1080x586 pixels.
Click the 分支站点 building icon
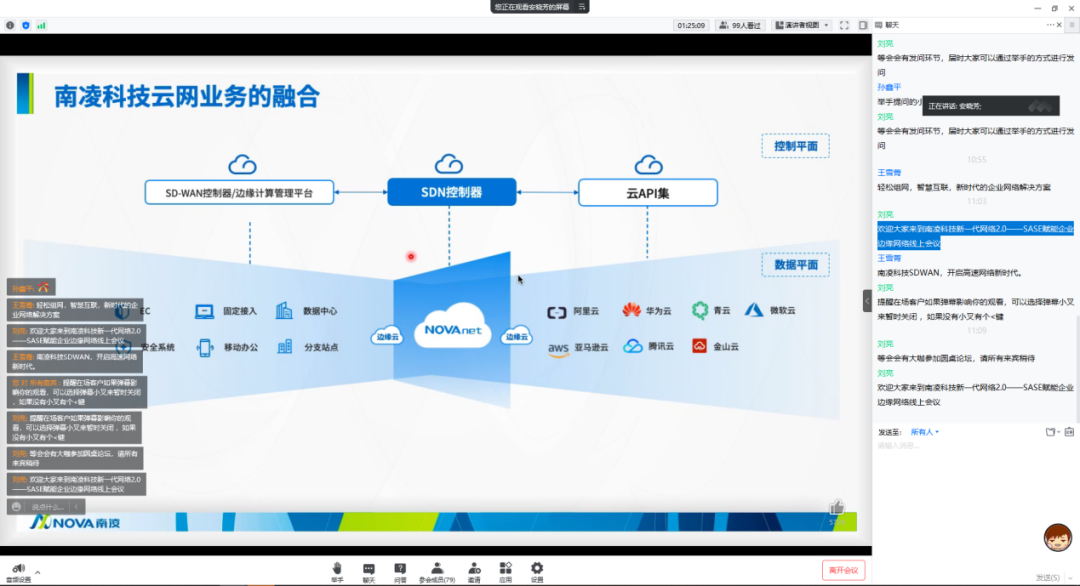coord(284,346)
